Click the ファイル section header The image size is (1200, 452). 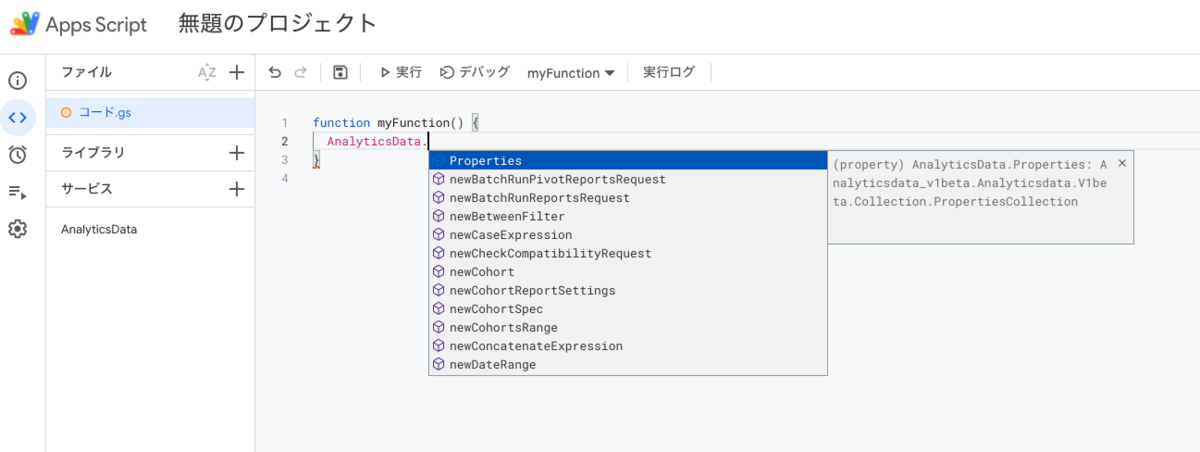point(87,72)
